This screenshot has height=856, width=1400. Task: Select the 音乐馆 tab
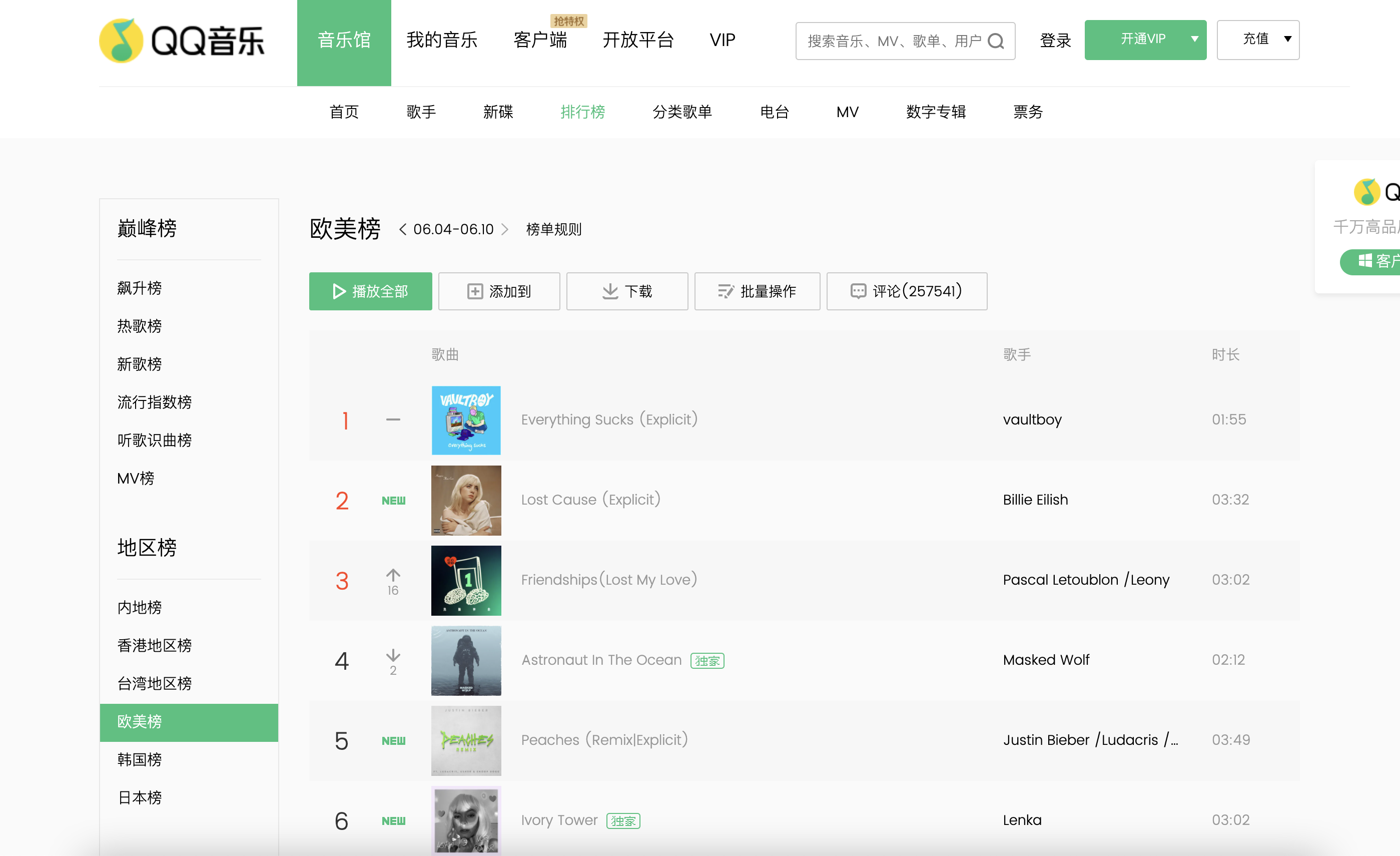[x=344, y=43]
